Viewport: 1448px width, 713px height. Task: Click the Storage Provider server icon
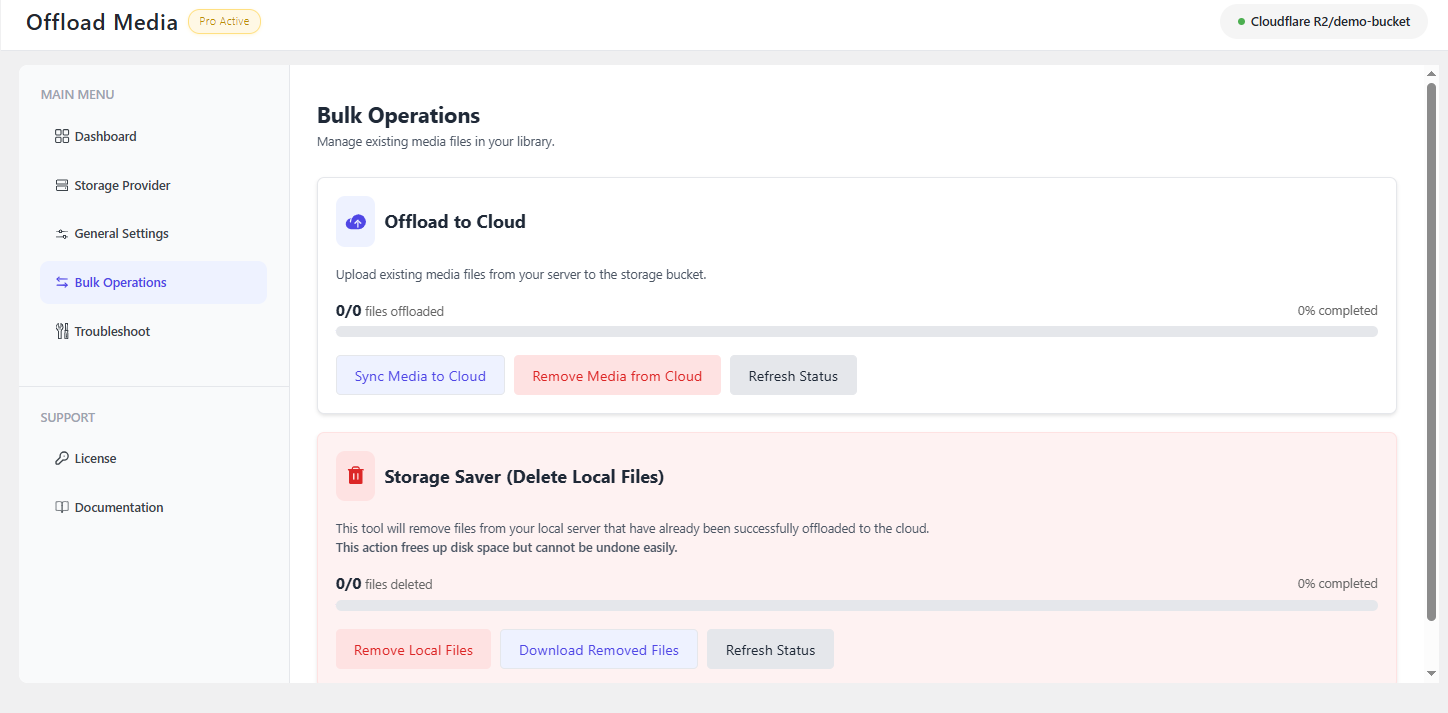click(x=62, y=185)
